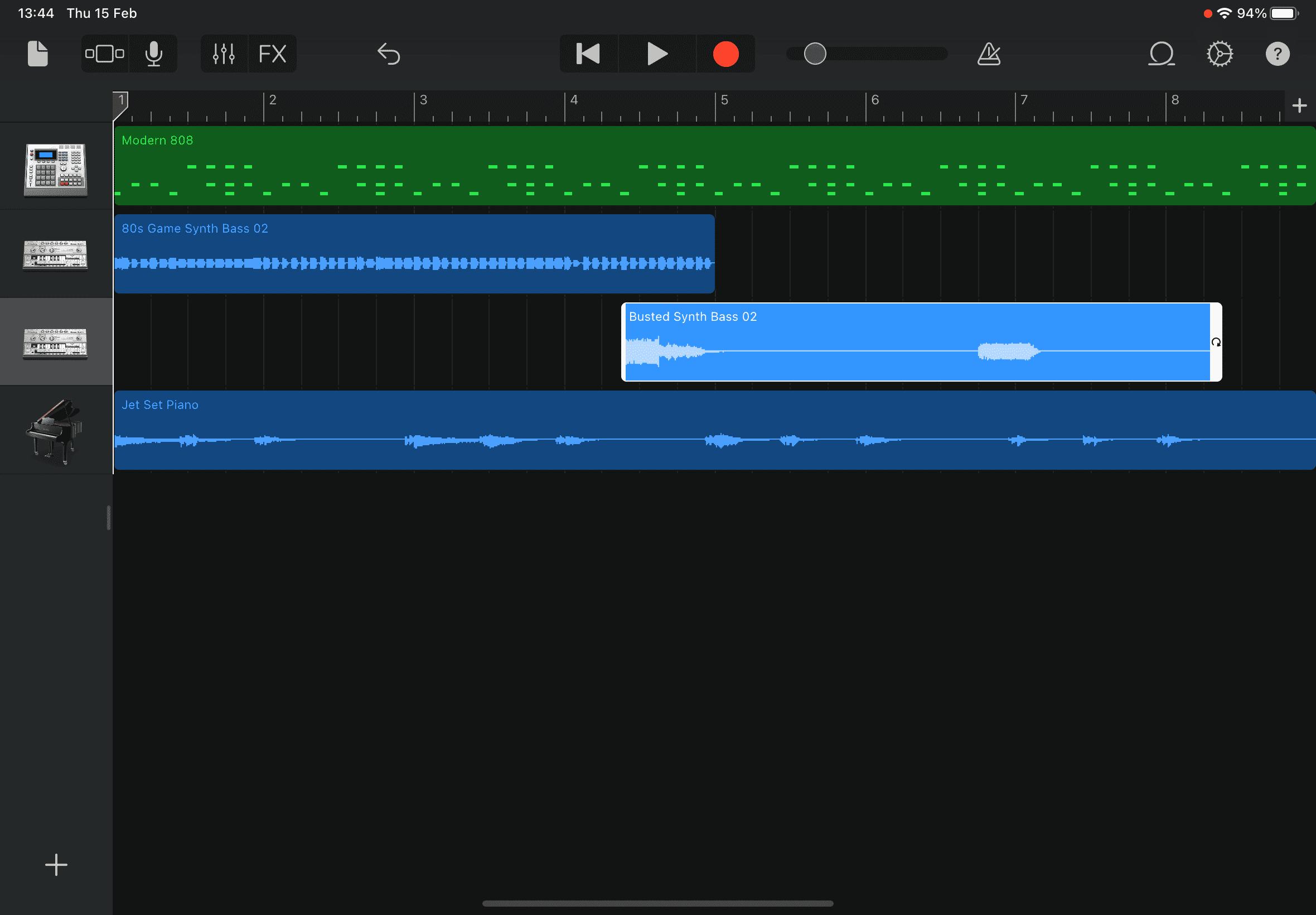Tap the clock showing 13:44
The height and width of the screenshot is (915, 1316).
36,13
